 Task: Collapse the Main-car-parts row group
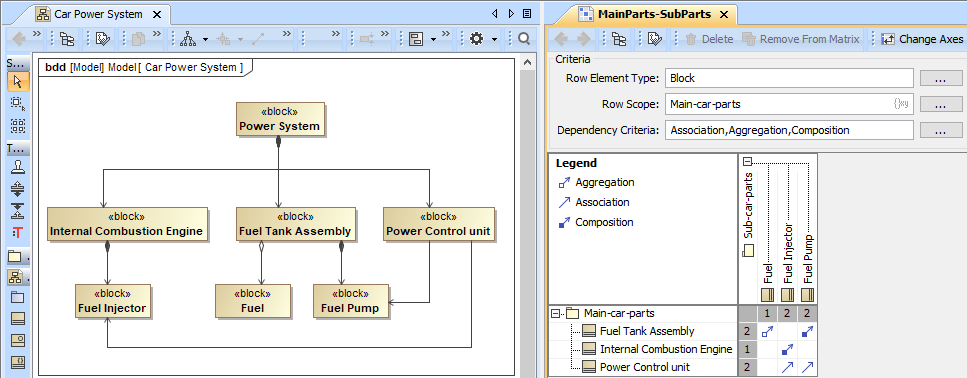[x=556, y=313]
